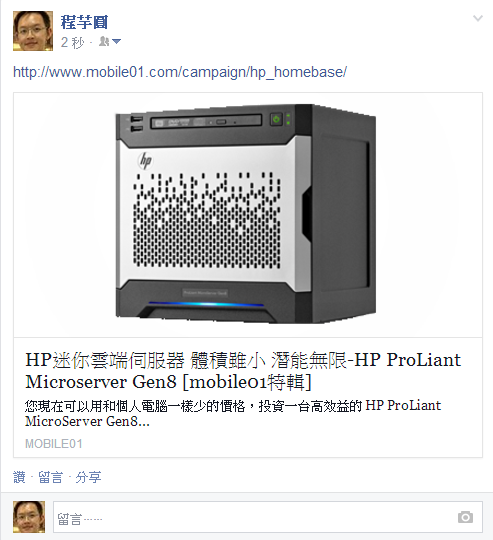
Task: Open poster's profile picture at post top
Action: pyautogui.click(x=33, y=31)
